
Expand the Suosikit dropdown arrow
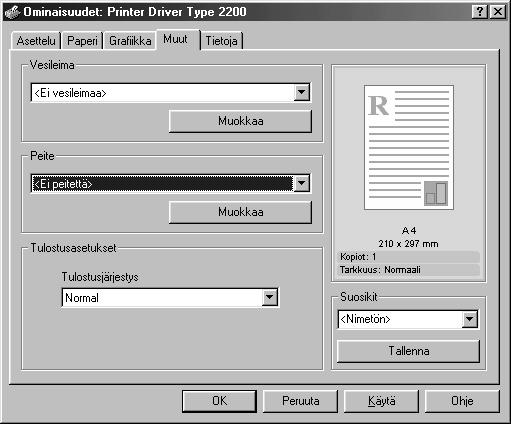coord(470,319)
